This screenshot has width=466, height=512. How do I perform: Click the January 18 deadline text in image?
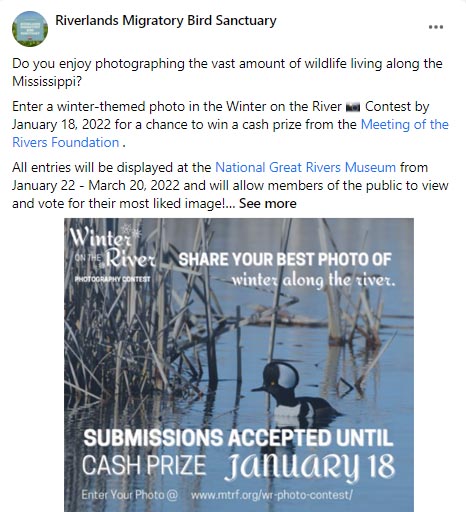pos(309,467)
